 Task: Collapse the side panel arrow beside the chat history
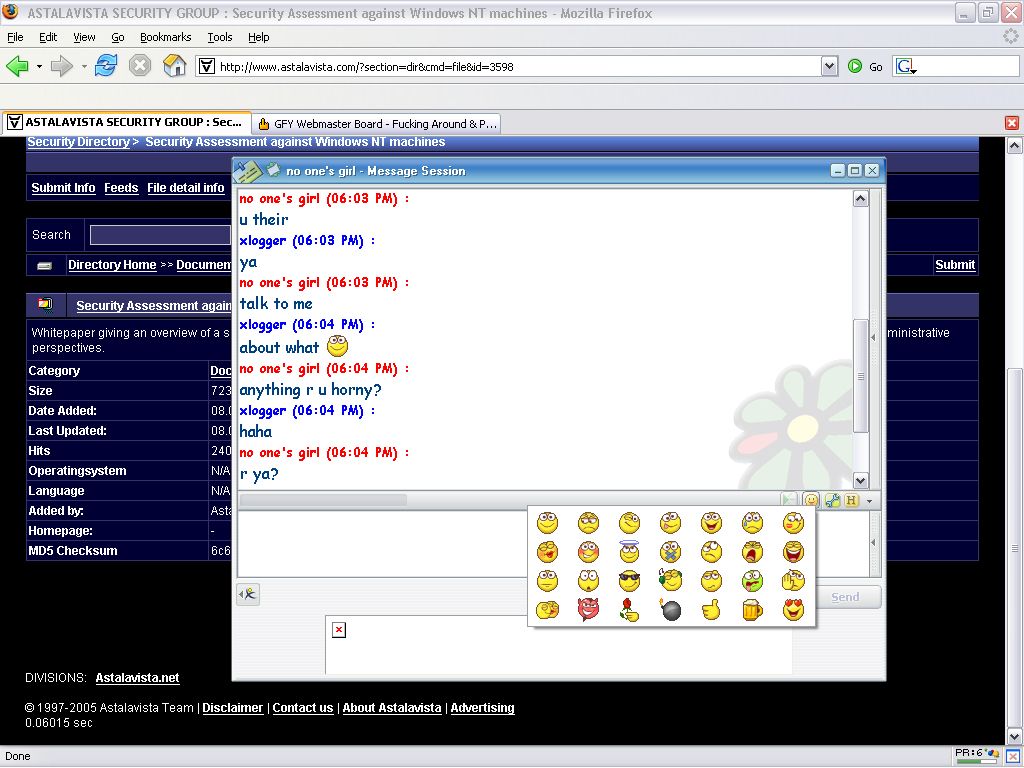[873, 338]
